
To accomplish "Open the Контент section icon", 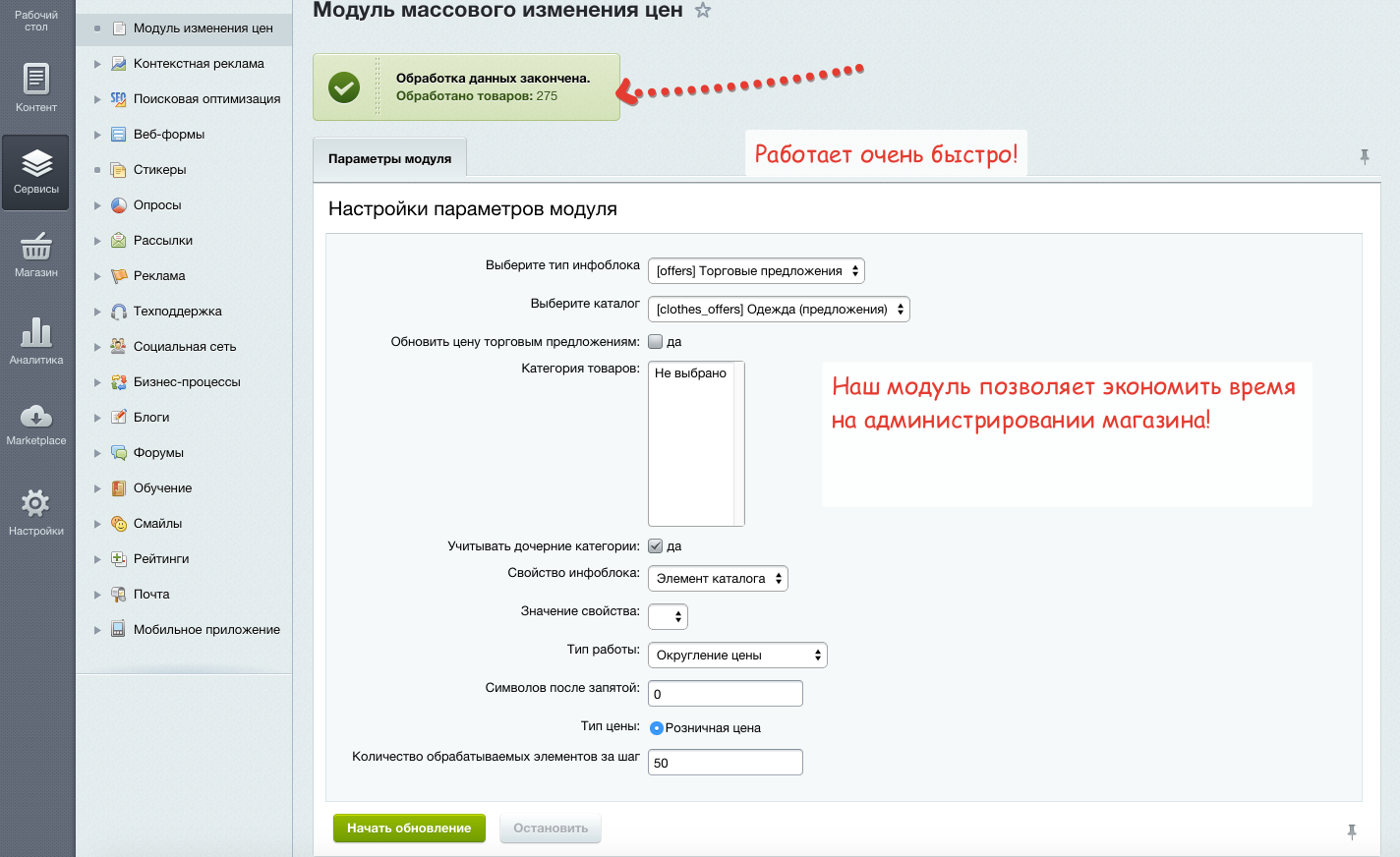I will 35,88.
